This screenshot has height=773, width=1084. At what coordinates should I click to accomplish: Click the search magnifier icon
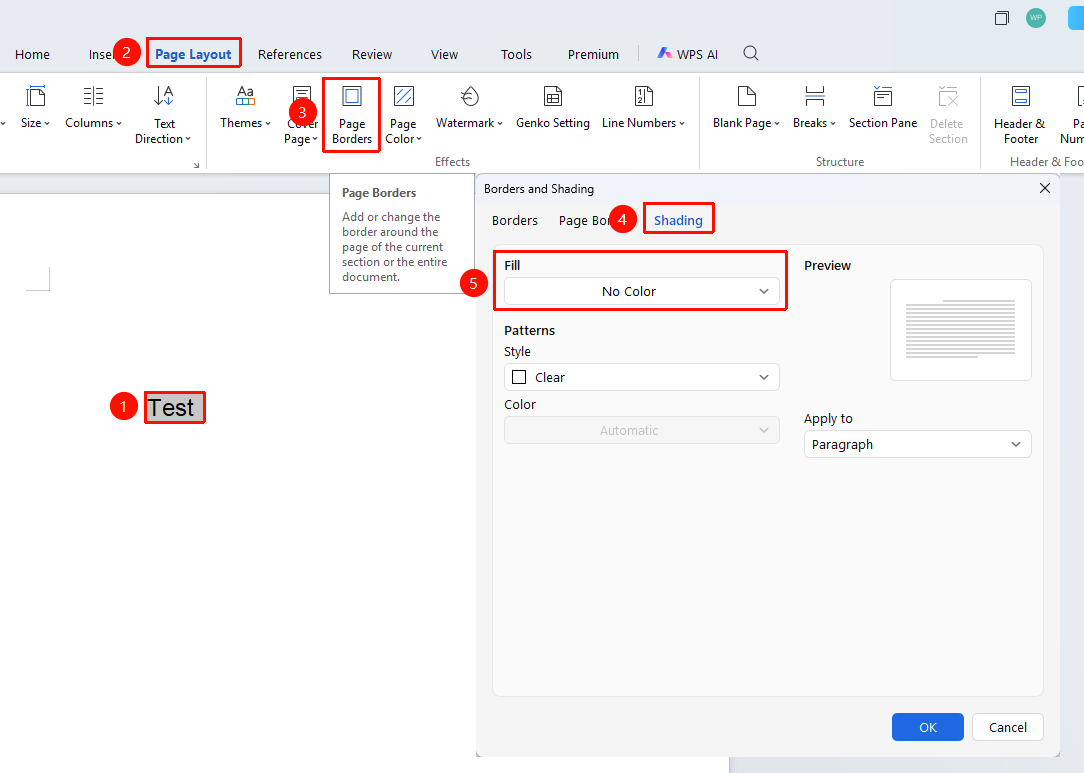coord(751,53)
